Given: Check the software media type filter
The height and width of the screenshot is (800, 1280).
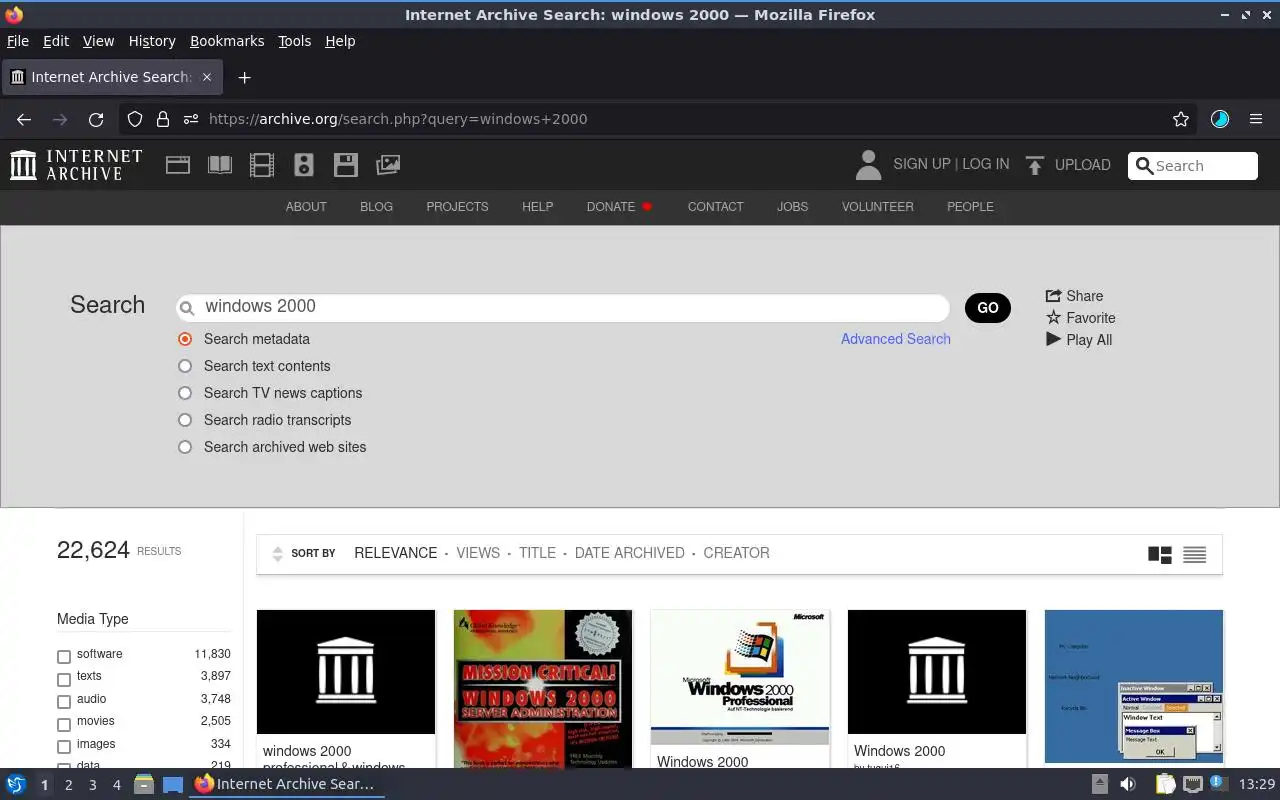Looking at the screenshot, I should pyautogui.click(x=64, y=657).
